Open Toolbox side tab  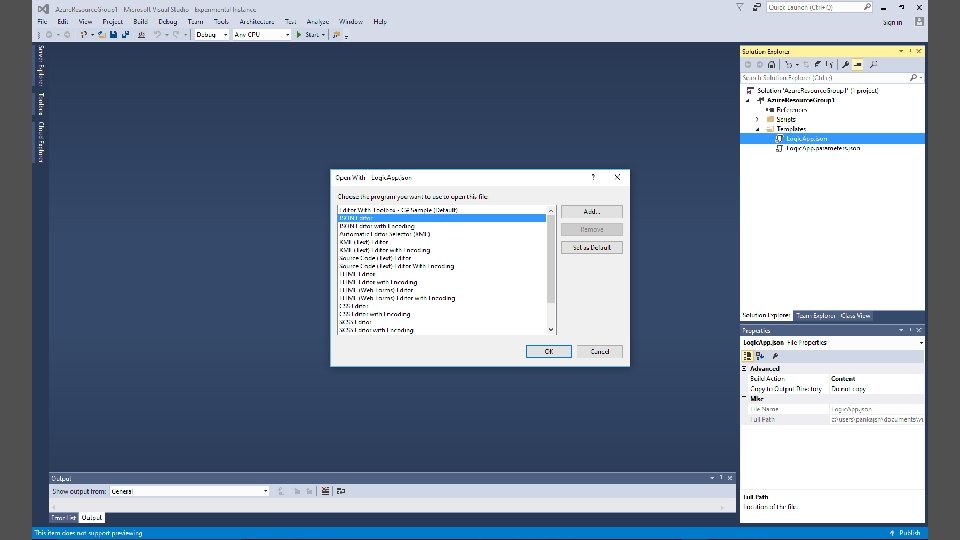(41, 103)
